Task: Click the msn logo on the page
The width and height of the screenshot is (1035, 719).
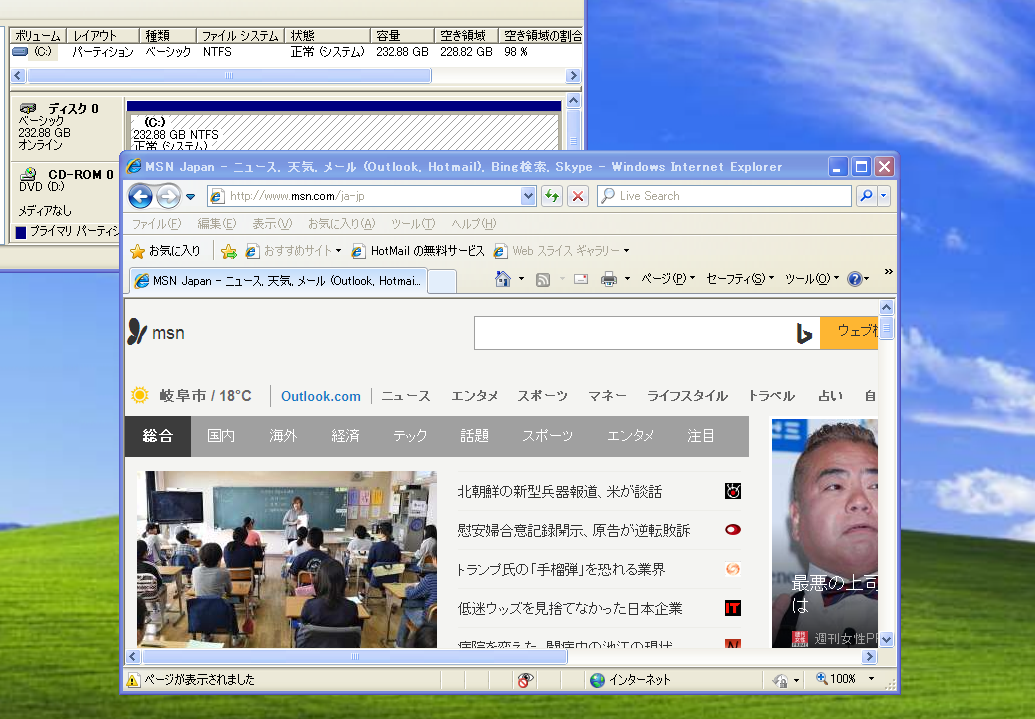Action: click(x=156, y=332)
